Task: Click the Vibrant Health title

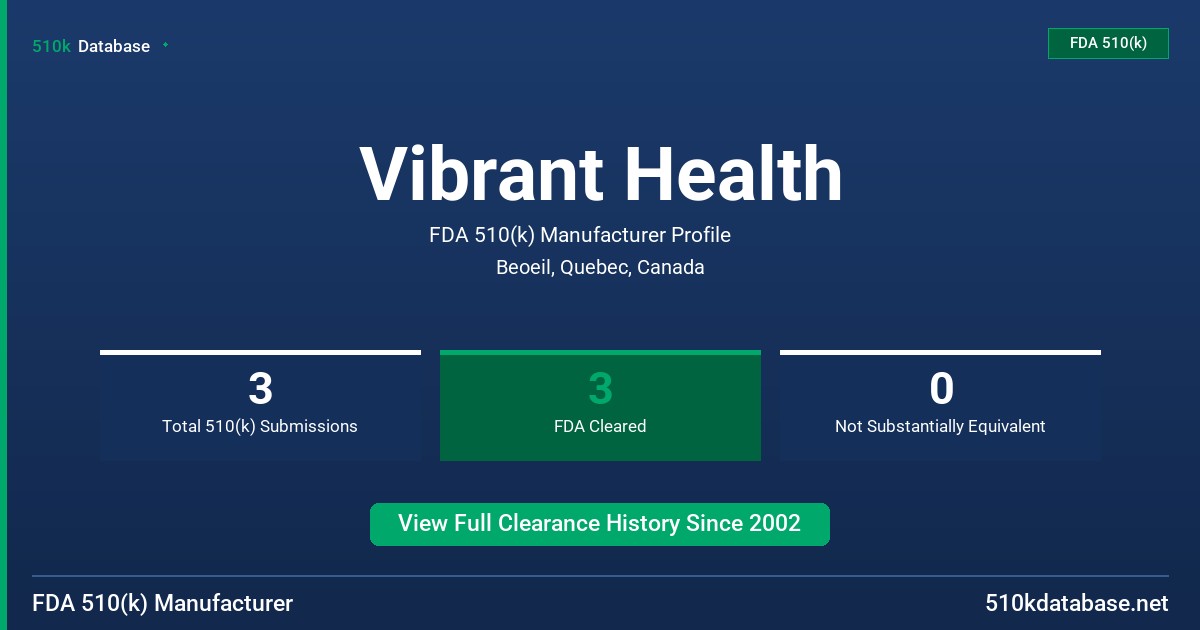Action: (x=601, y=174)
